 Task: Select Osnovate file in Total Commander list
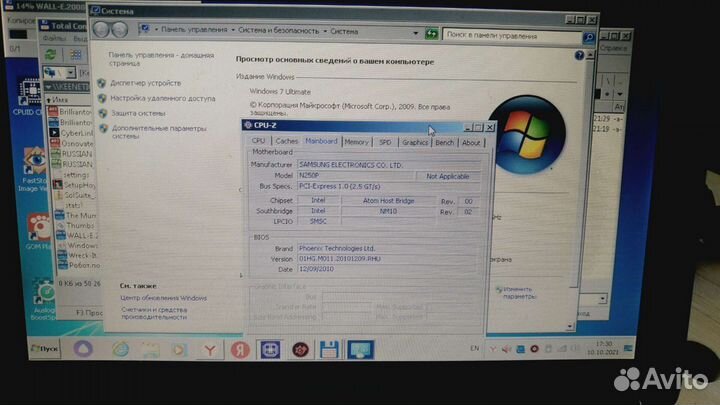tap(71, 143)
